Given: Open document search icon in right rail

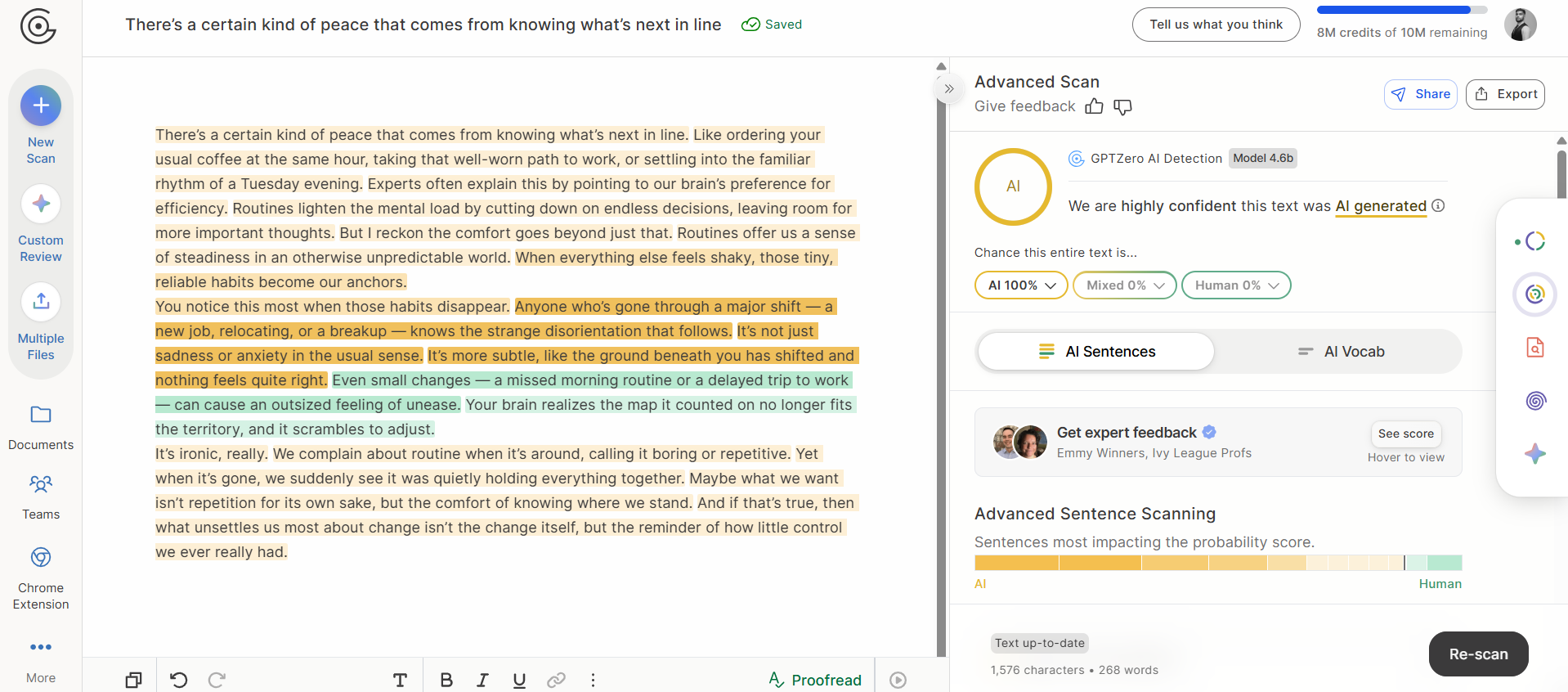Looking at the screenshot, I should click(1535, 348).
